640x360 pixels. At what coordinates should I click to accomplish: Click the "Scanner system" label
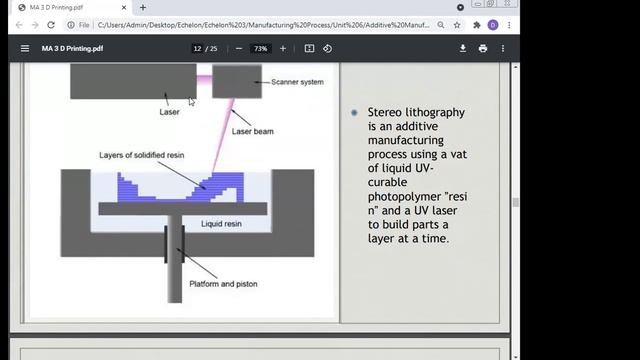tap(298, 82)
